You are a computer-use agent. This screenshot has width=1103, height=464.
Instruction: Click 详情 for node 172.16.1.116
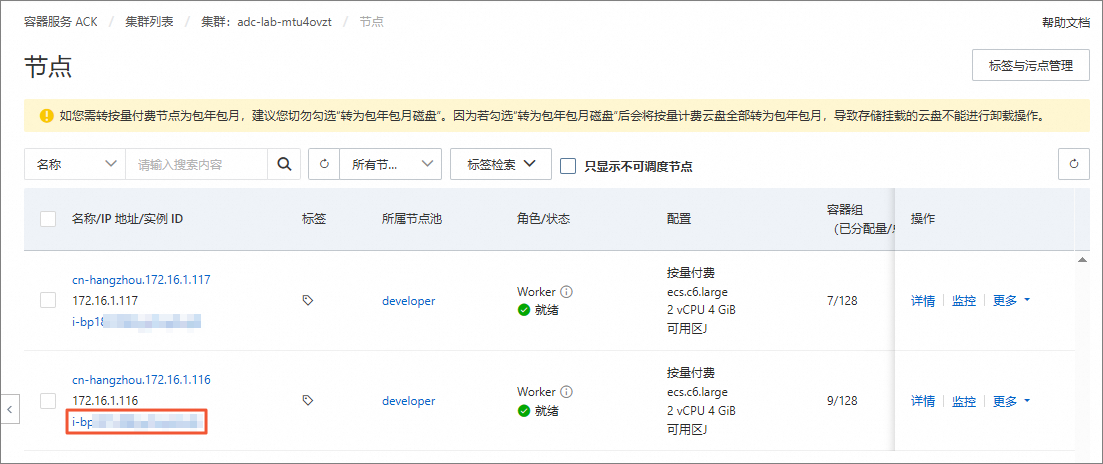pyautogui.click(x=923, y=401)
